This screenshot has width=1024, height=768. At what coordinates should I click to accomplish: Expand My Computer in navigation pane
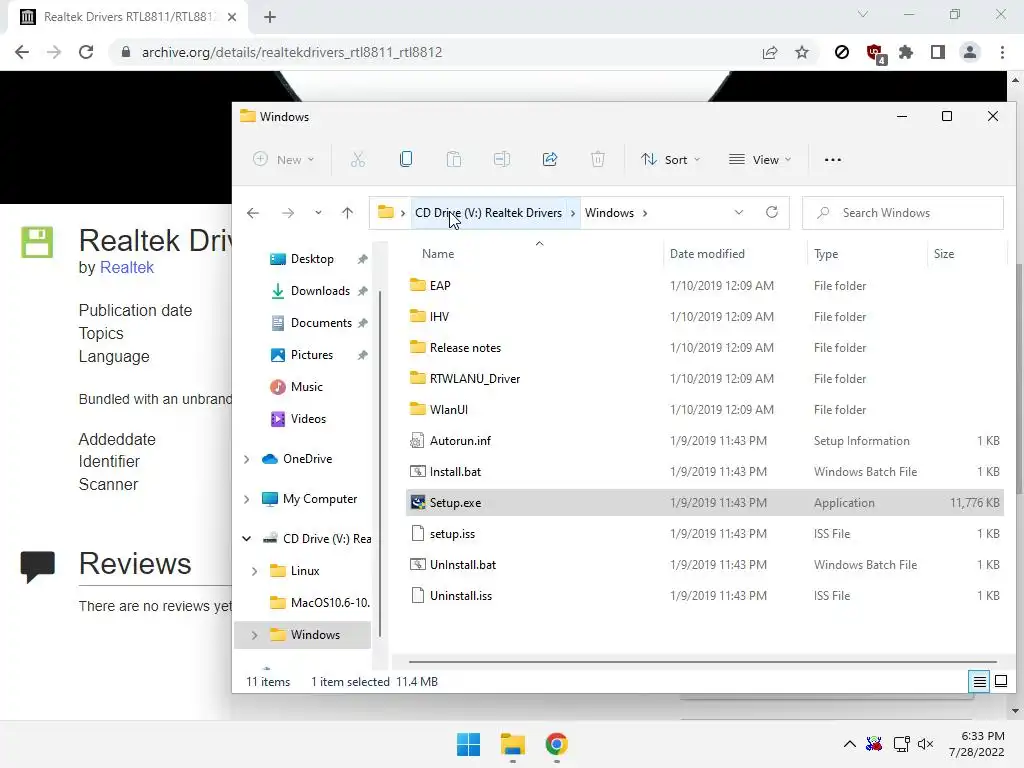point(246,499)
